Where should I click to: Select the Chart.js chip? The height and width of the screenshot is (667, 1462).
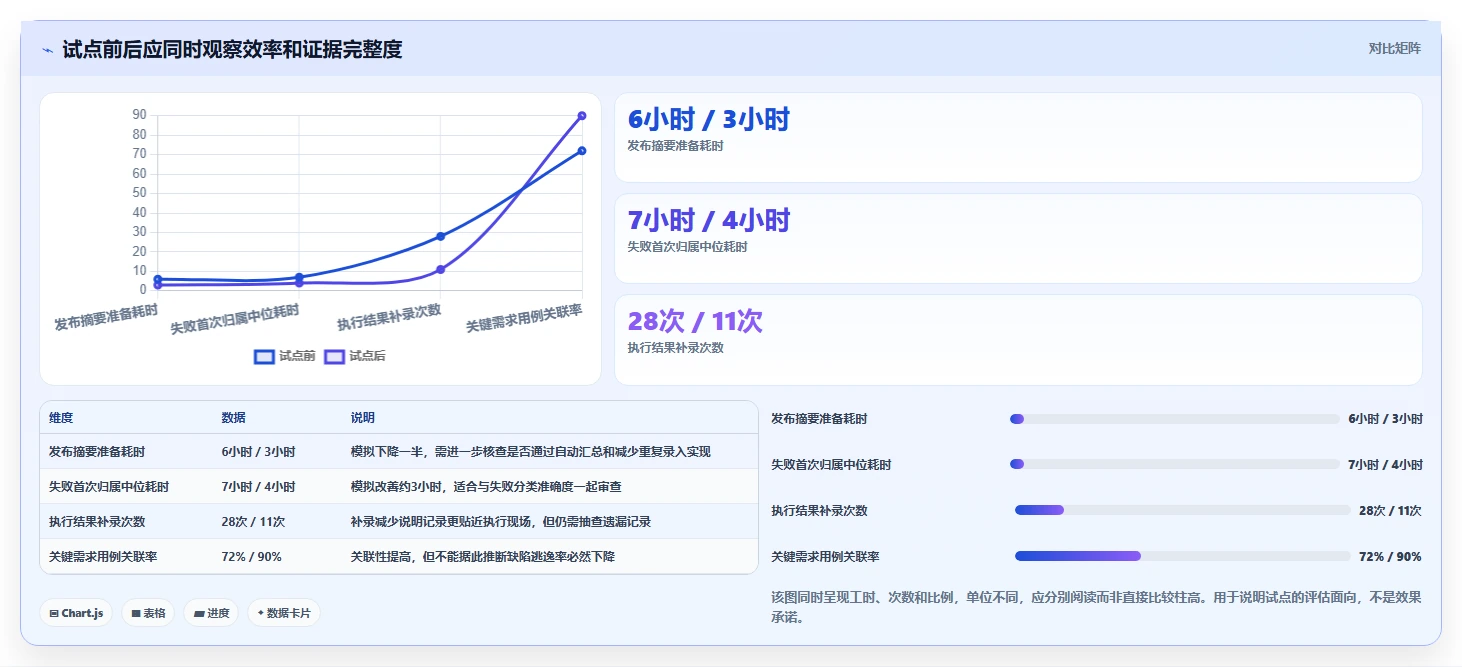pyautogui.click(x=76, y=613)
